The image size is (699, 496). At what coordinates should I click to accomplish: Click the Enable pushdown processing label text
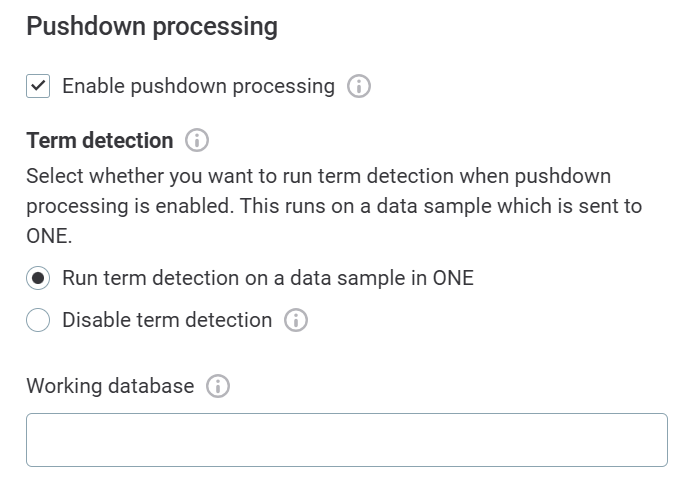point(198,87)
